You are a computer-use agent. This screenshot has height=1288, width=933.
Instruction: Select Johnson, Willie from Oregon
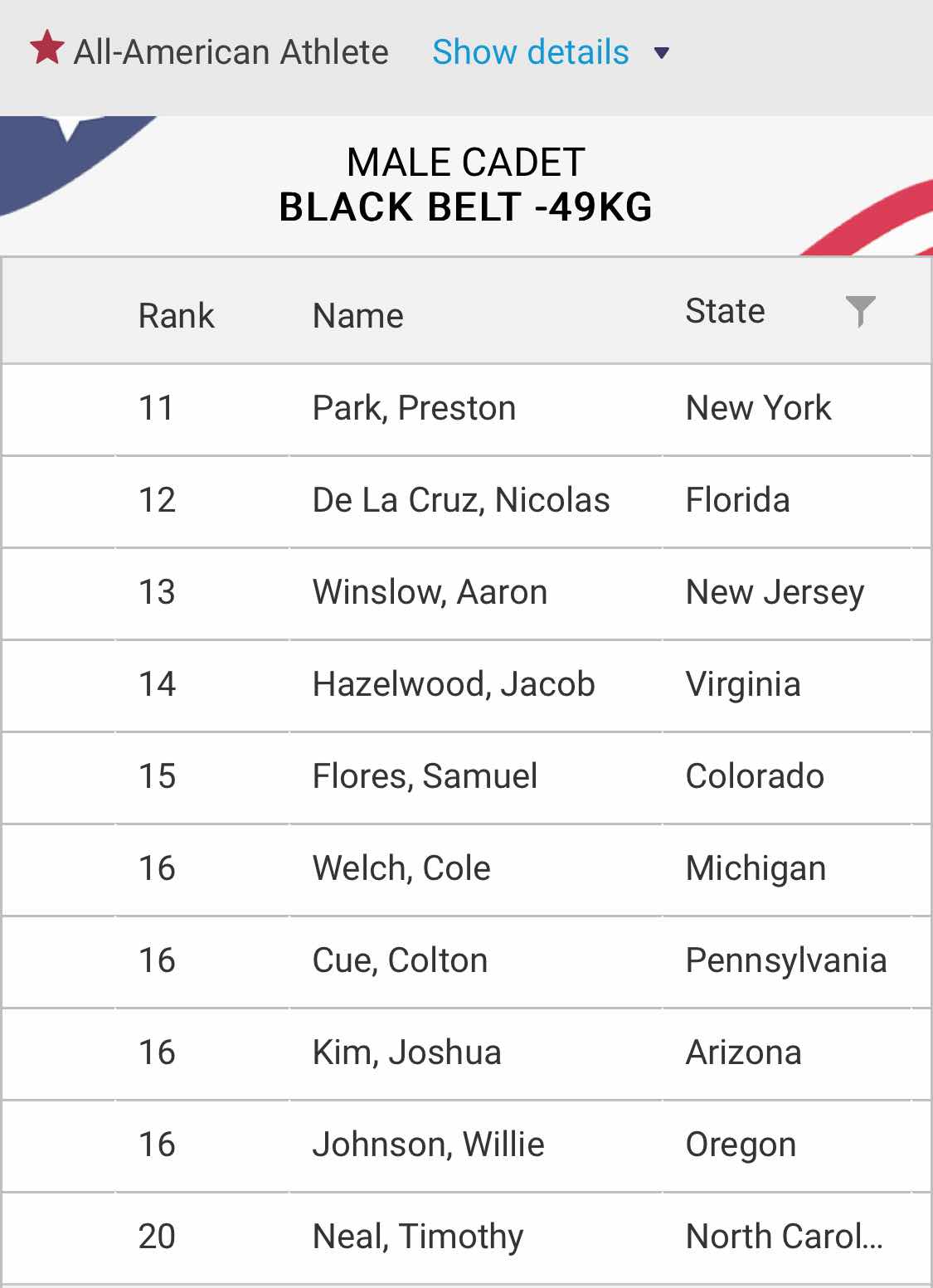coord(466,1145)
